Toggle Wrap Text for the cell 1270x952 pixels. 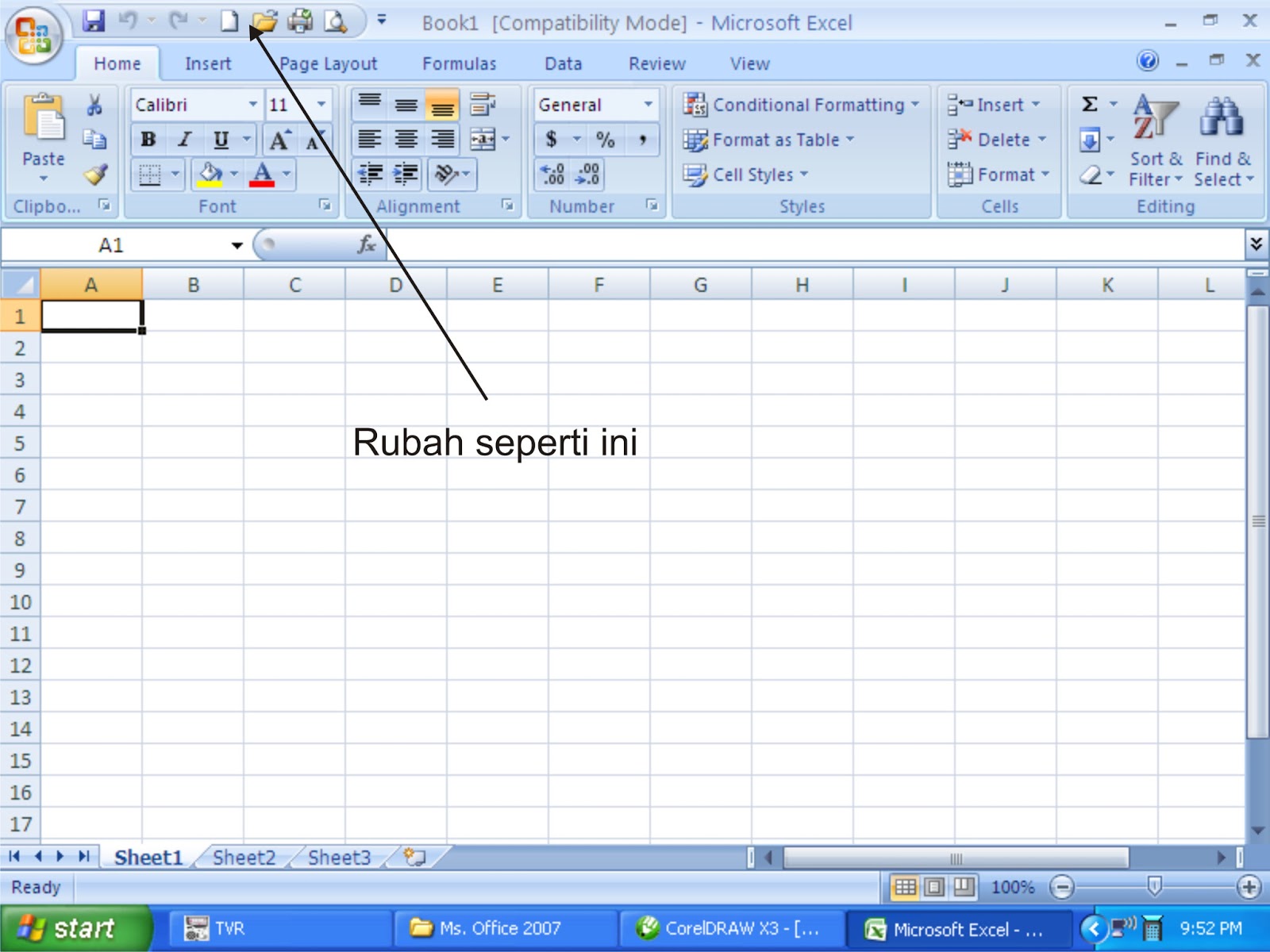[483, 104]
